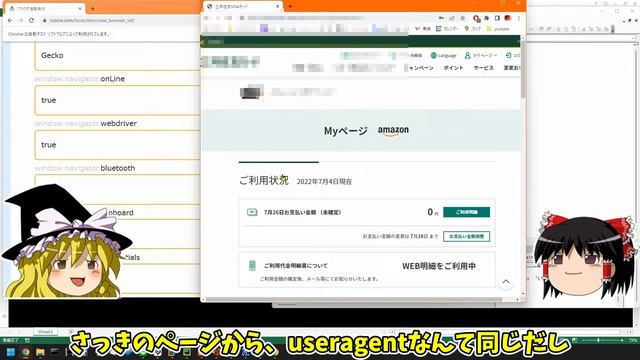Click the Gecko text field in left window

click(117, 56)
